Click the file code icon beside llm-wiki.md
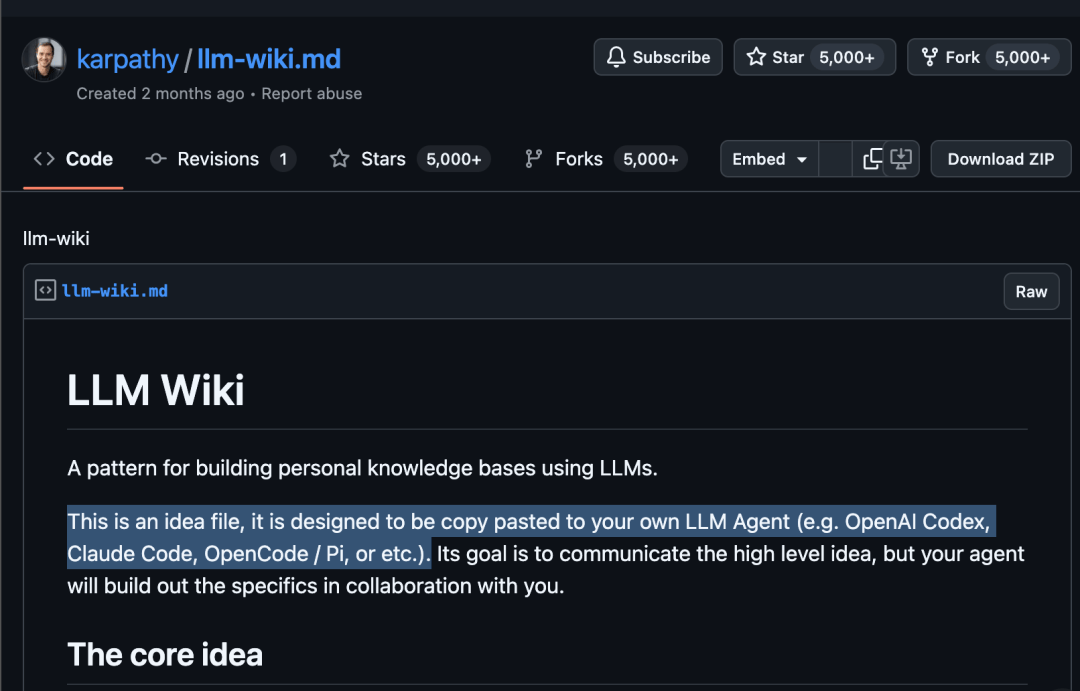1080x691 pixels. [x=45, y=291]
